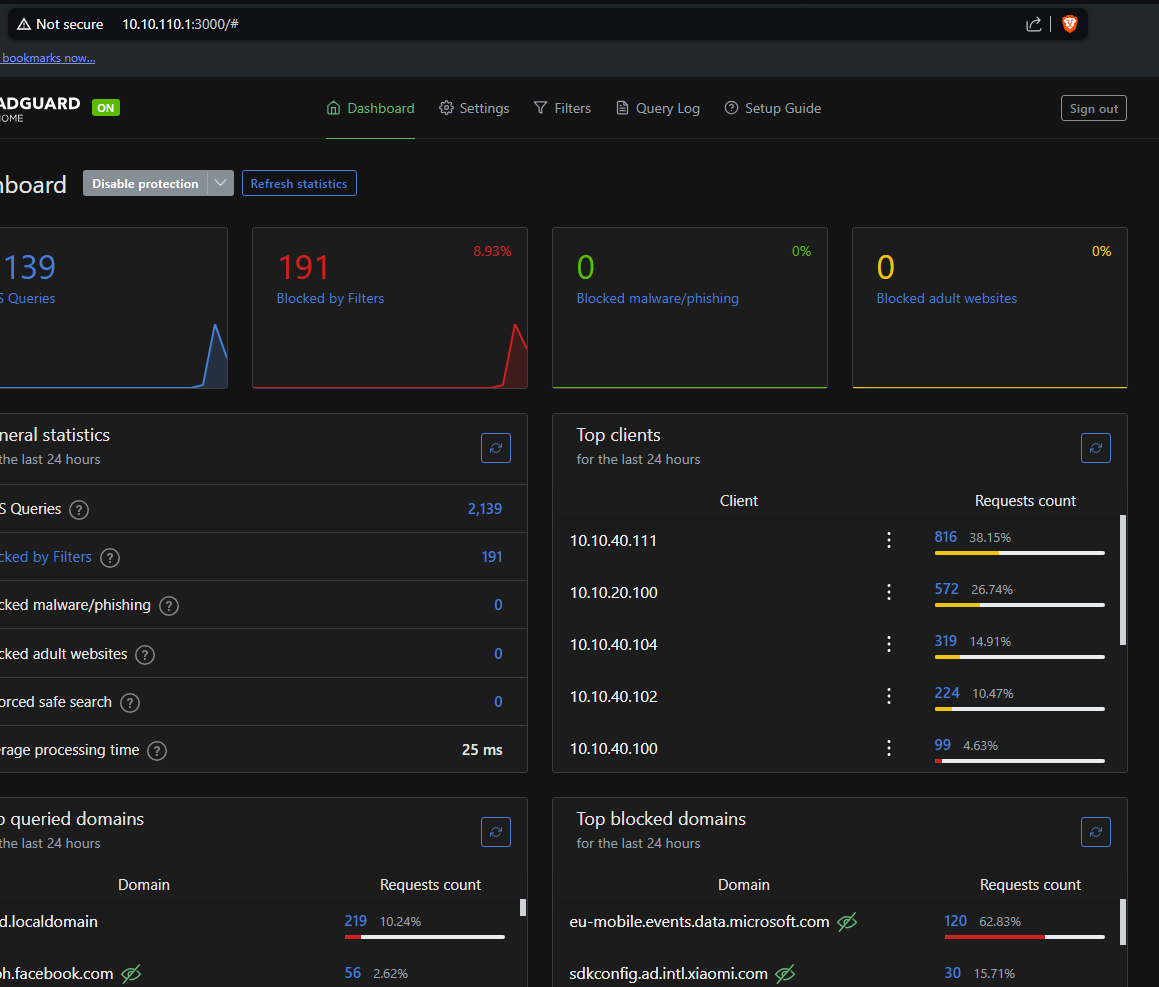Click help icon beside Average processing time

click(157, 751)
